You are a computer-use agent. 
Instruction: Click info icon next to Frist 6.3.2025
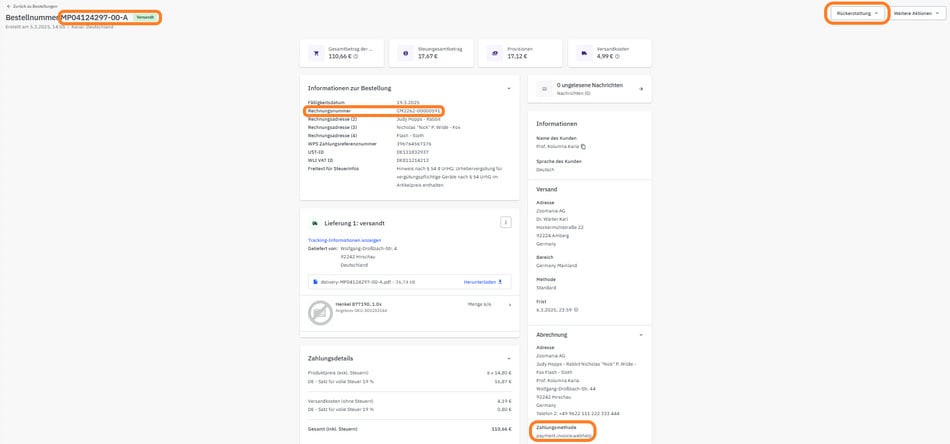pyautogui.click(x=576, y=310)
